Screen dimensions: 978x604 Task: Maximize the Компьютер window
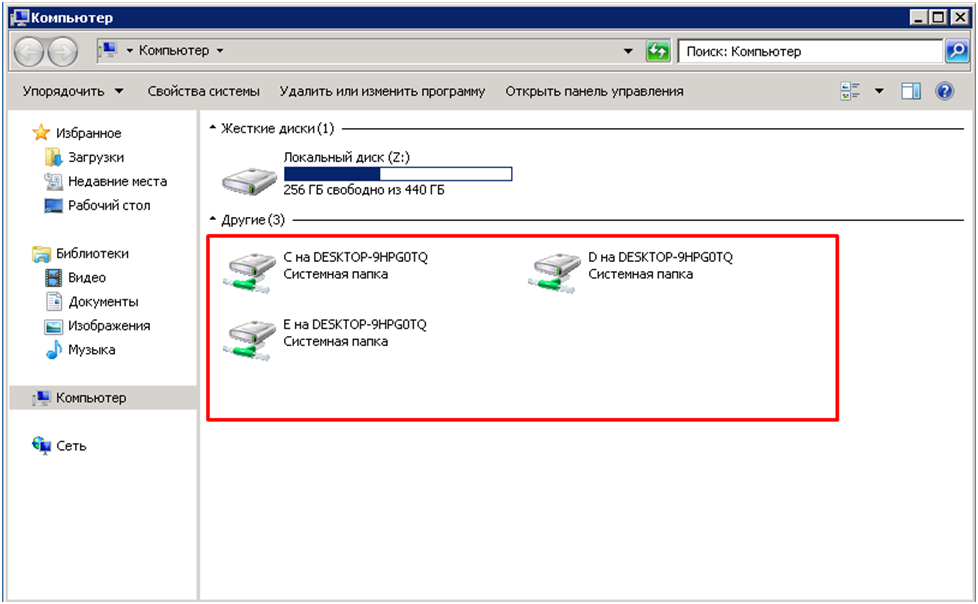[x=938, y=17]
